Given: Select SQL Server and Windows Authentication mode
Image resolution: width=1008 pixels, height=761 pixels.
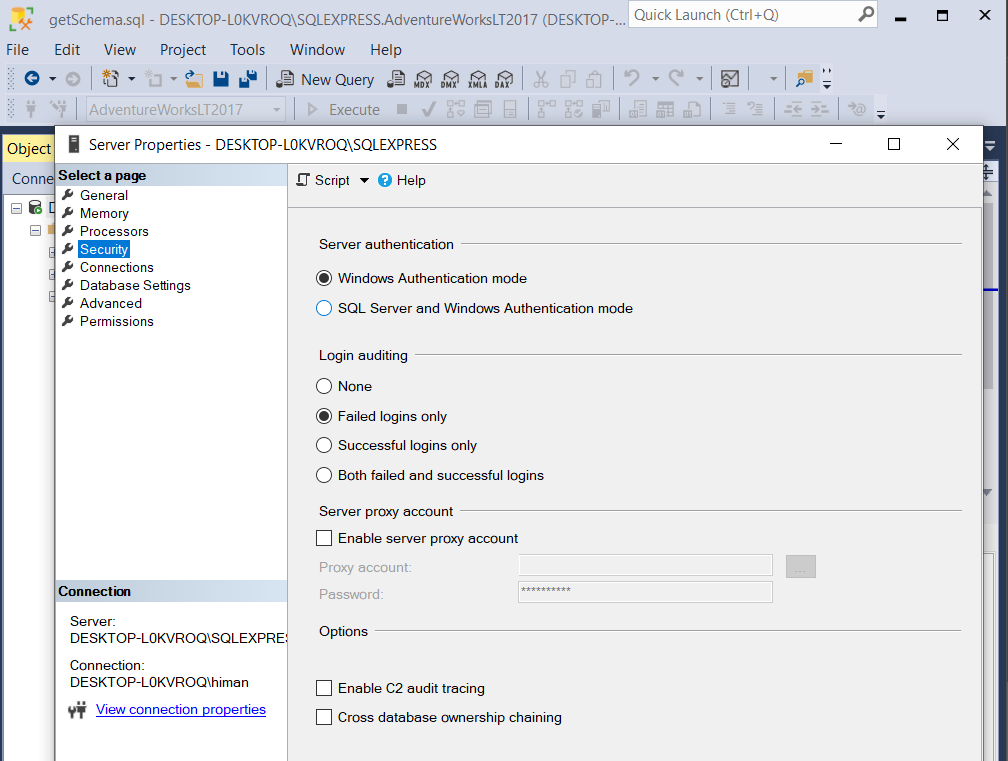Looking at the screenshot, I should (324, 309).
